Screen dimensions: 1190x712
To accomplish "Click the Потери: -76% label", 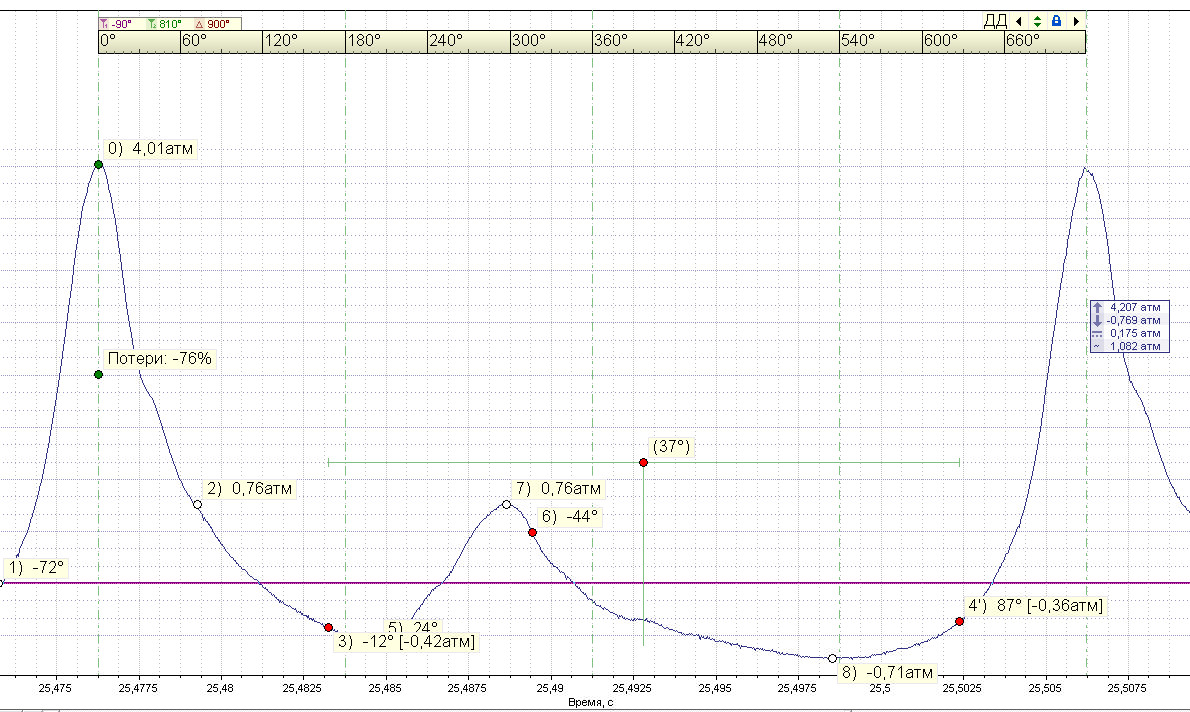I will click(x=159, y=358).
